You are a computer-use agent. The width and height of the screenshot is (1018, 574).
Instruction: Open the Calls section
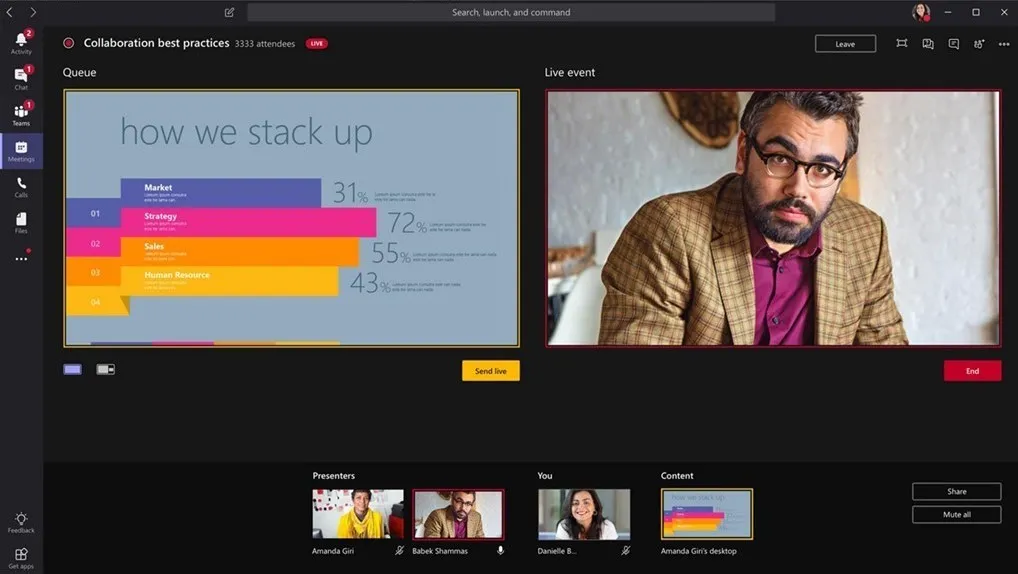[x=21, y=187]
